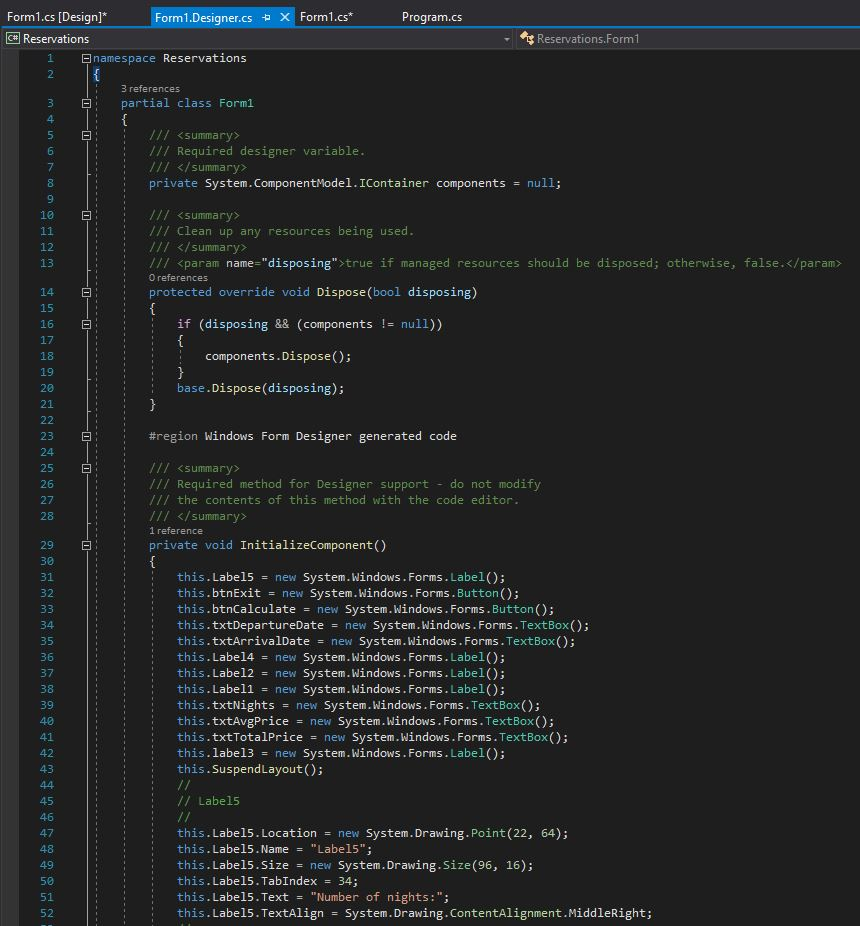
Task: Open the Program.cs tab
Action: point(432,17)
